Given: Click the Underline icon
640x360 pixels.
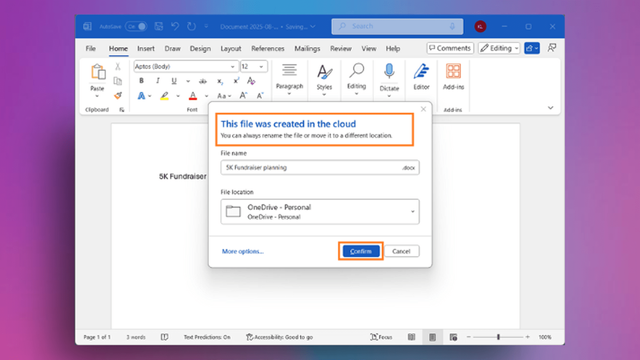Looking at the screenshot, I should 174,81.
